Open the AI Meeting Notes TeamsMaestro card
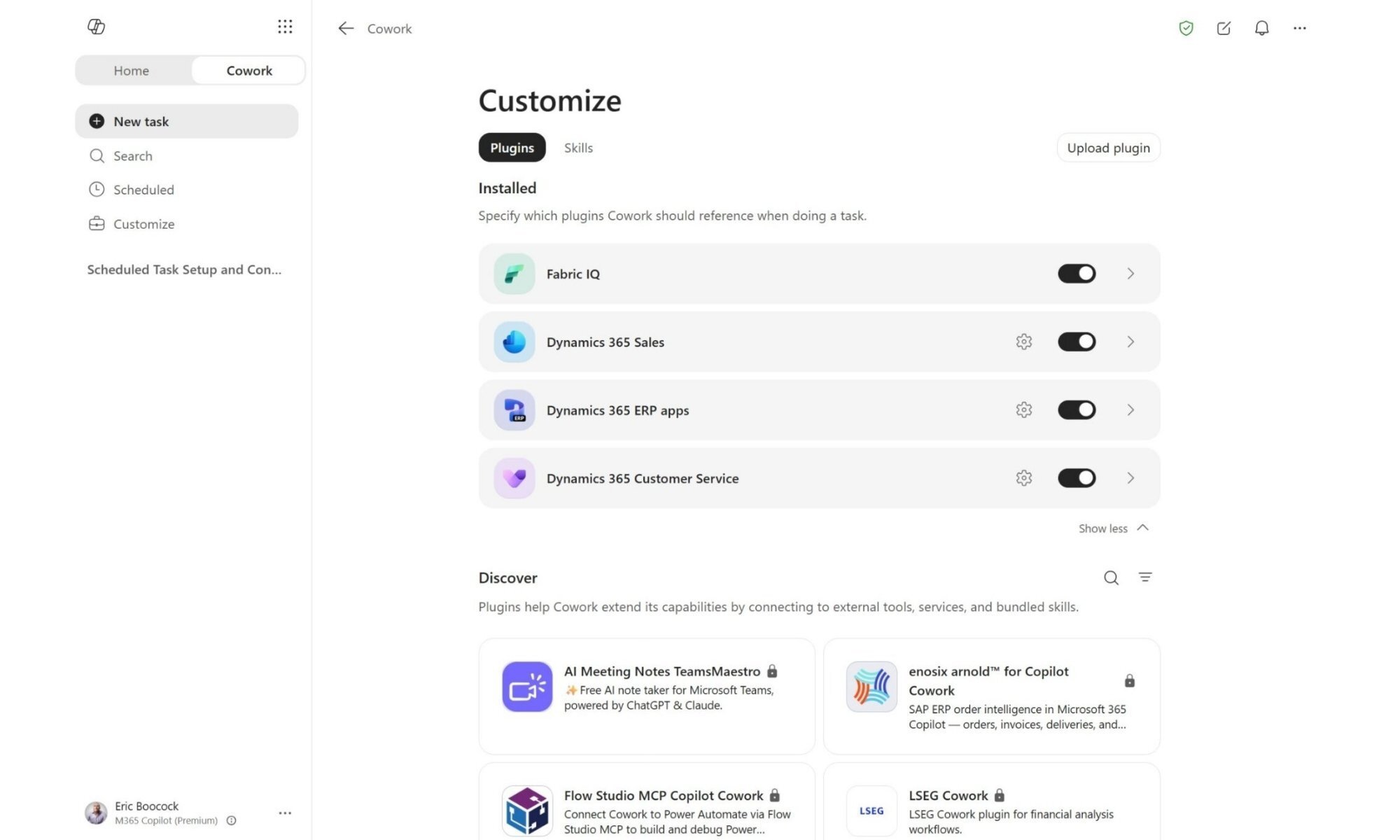Image resolution: width=1400 pixels, height=840 pixels. 647,696
